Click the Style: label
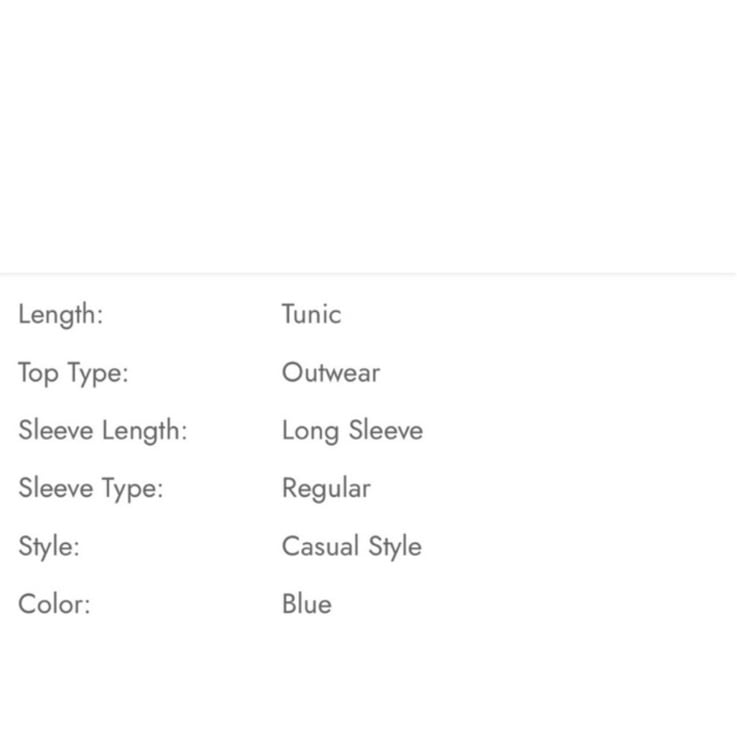The width and height of the screenshot is (737, 737). point(48,547)
